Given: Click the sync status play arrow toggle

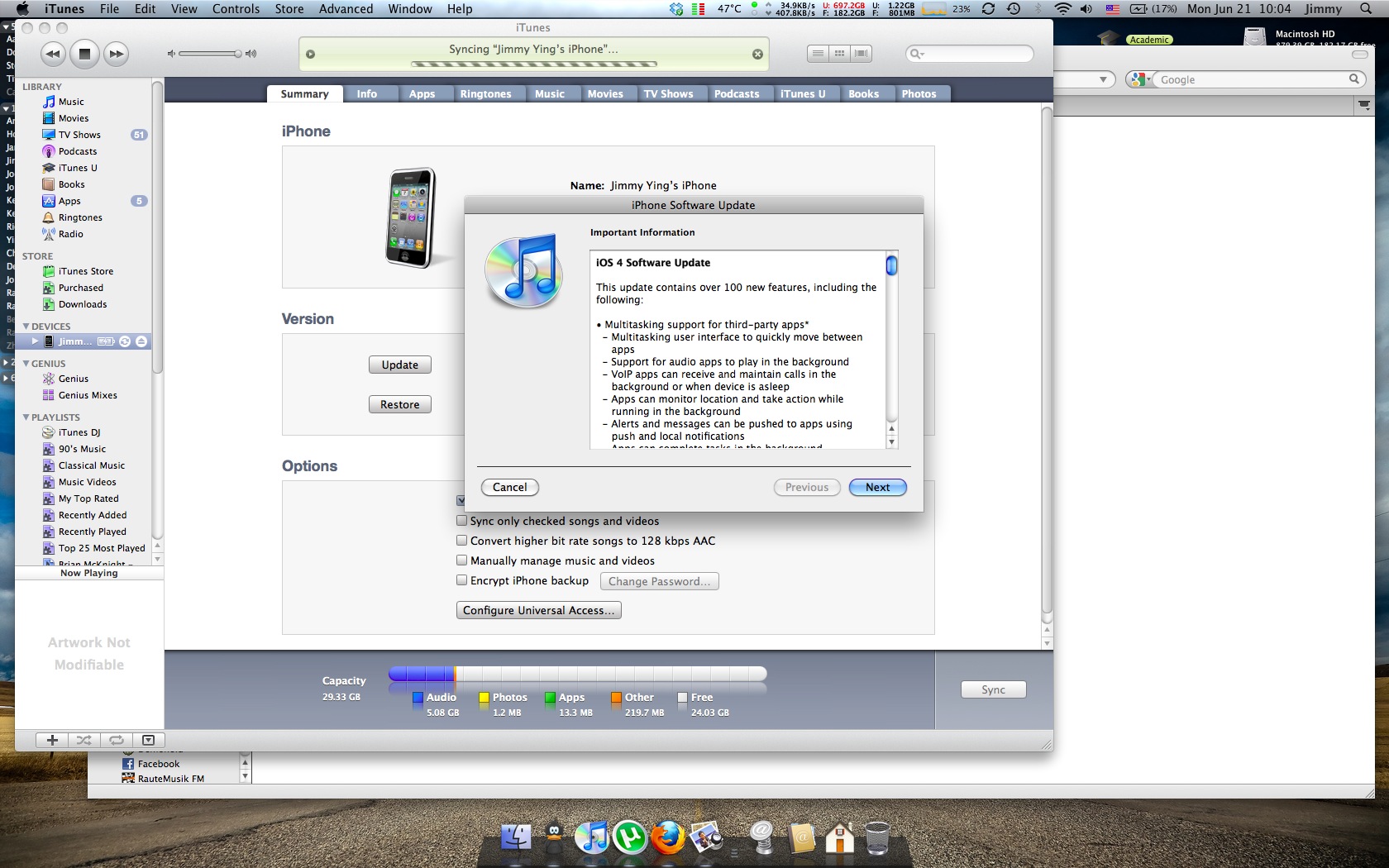Looking at the screenshot, I should point(311,55).
